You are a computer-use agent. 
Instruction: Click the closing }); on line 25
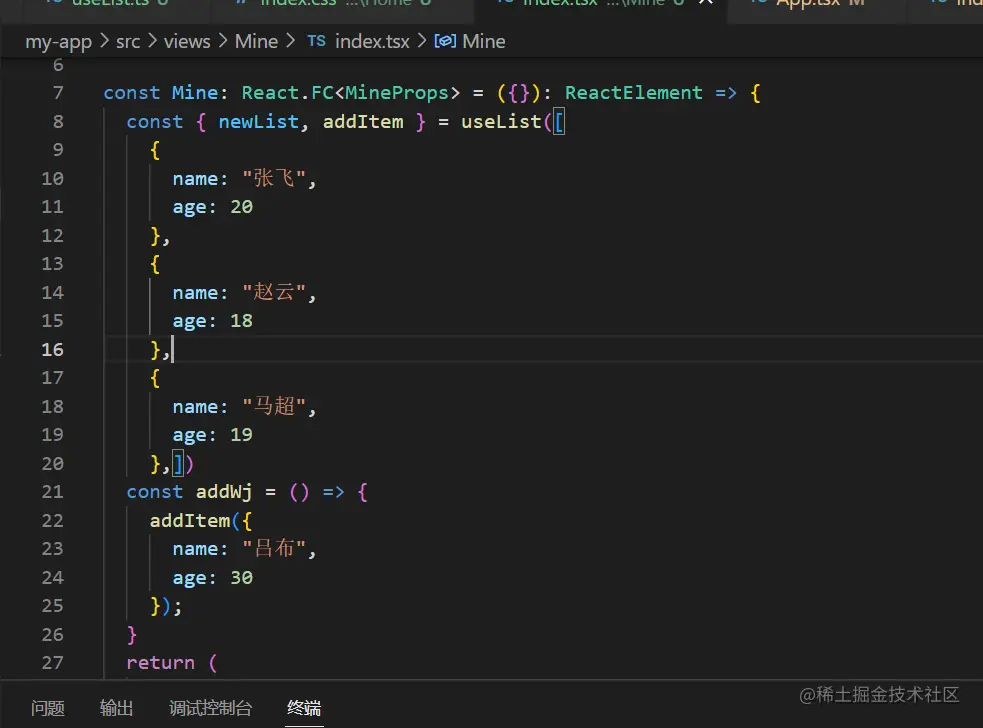(x=166, y=606)
